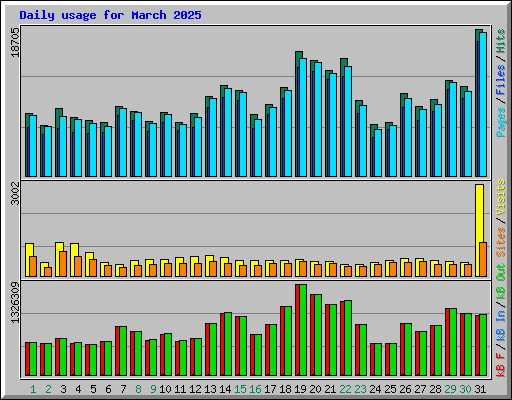Click the 3002 visits axis value
The image size is (512, 400).
click(15, 193)
